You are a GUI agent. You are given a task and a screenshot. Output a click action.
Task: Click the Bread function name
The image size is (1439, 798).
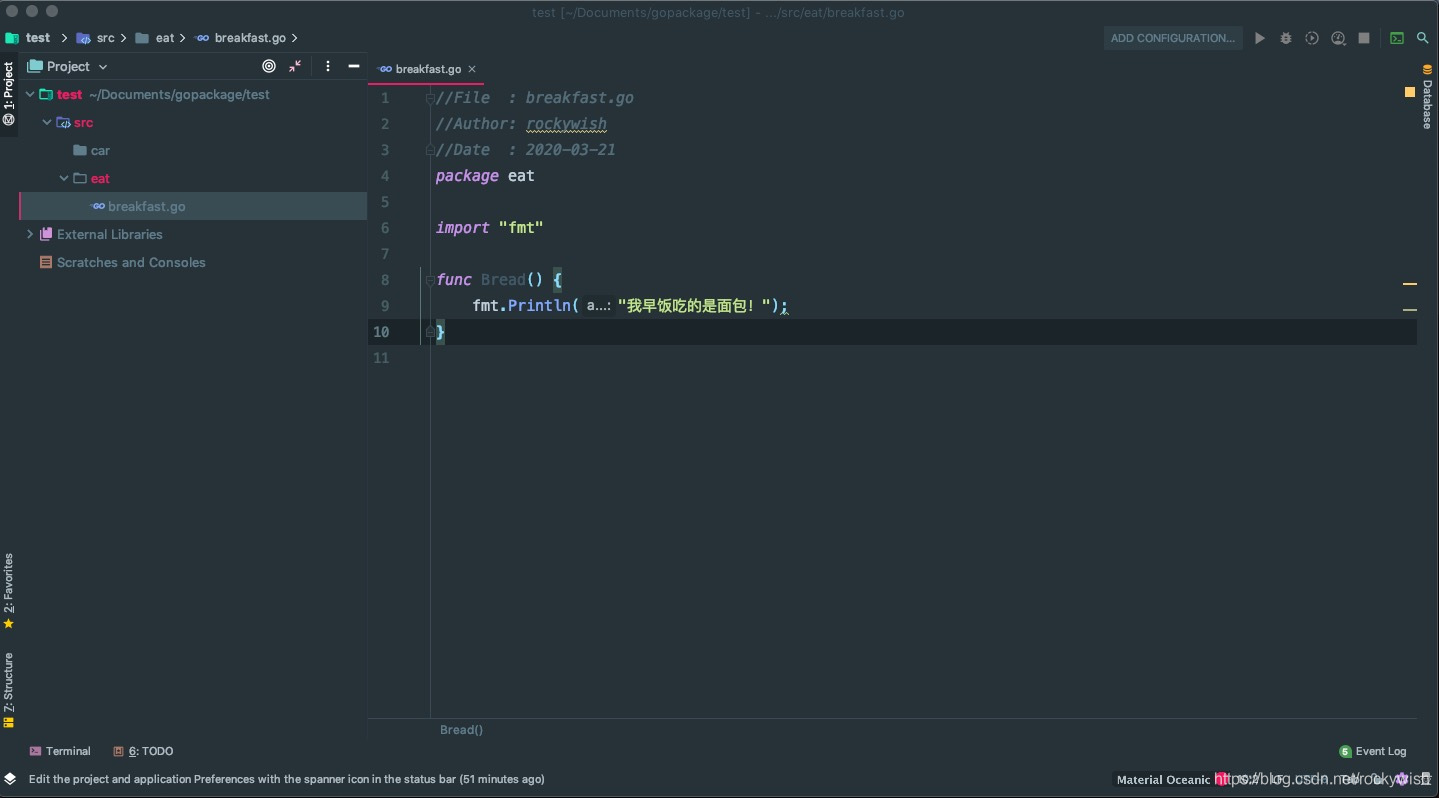(x=503, y=280)
